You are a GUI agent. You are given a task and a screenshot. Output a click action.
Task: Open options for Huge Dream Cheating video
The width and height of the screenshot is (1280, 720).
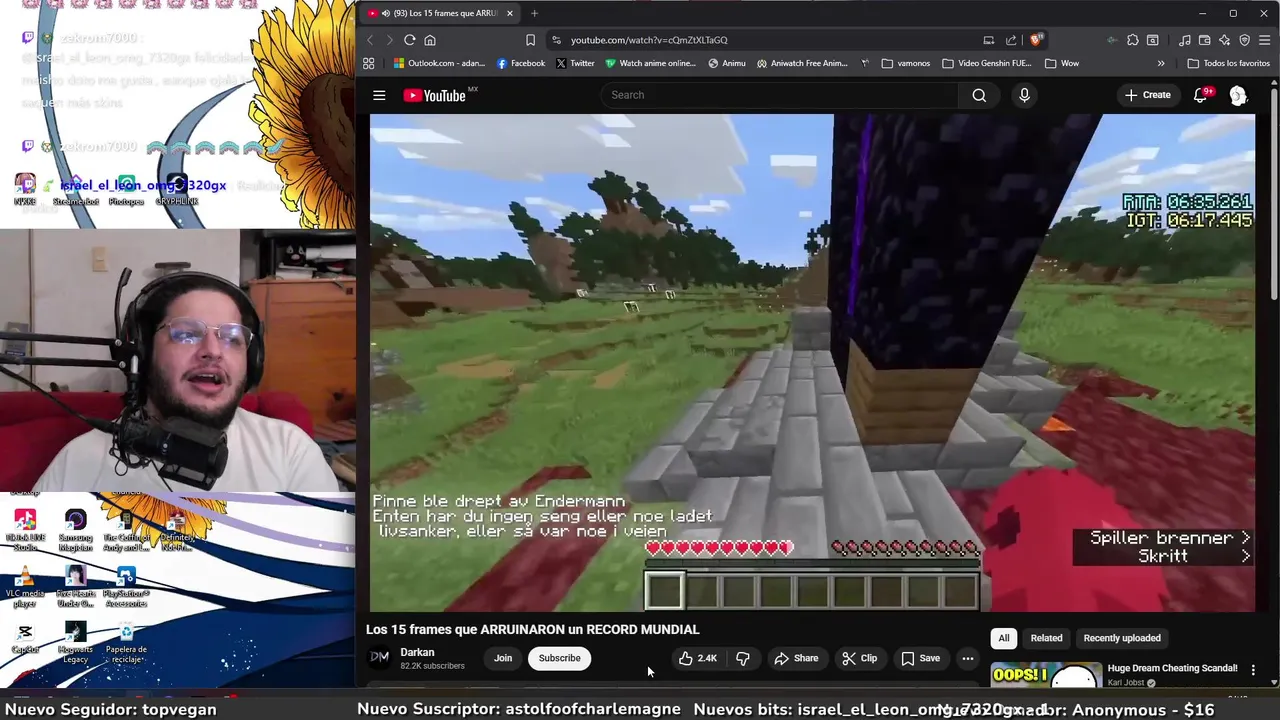point(1253,671)
